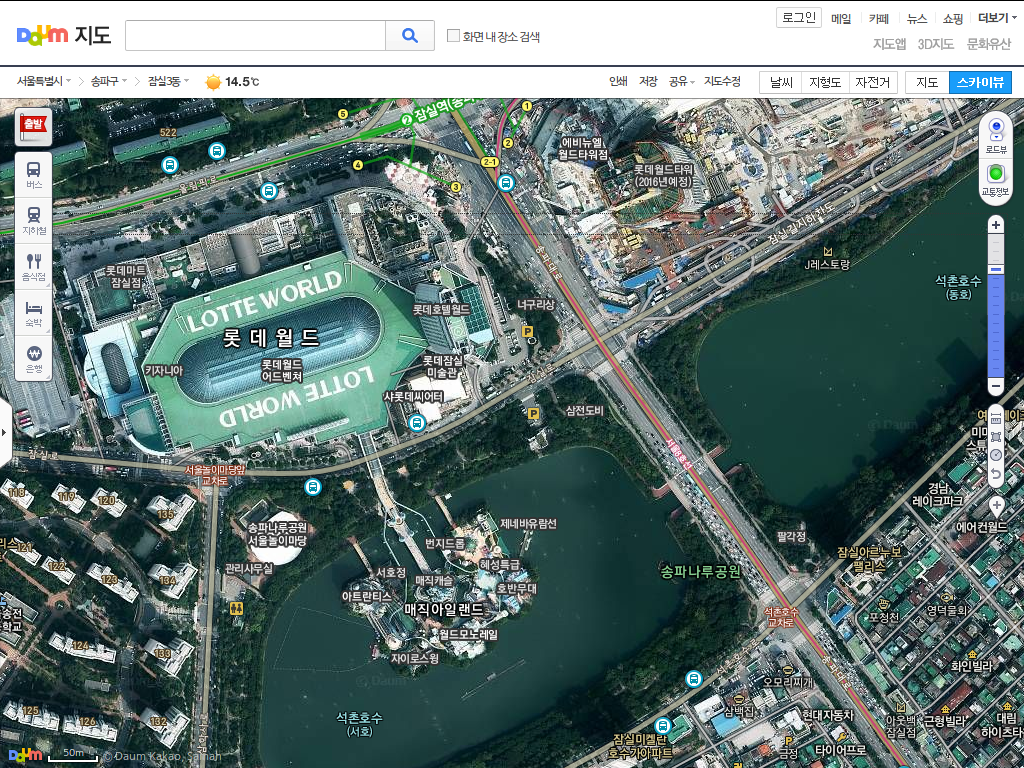The width and height of the screenshot is (1024, 768).
Task: Enable 화면 내 장소 검색 checkbox
Action: coord(453,35)
